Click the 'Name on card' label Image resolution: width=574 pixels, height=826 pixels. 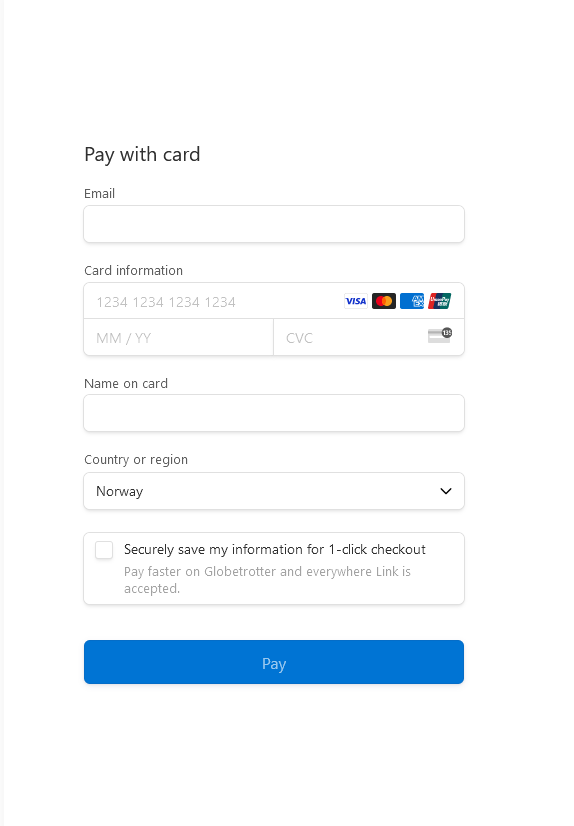126,384
